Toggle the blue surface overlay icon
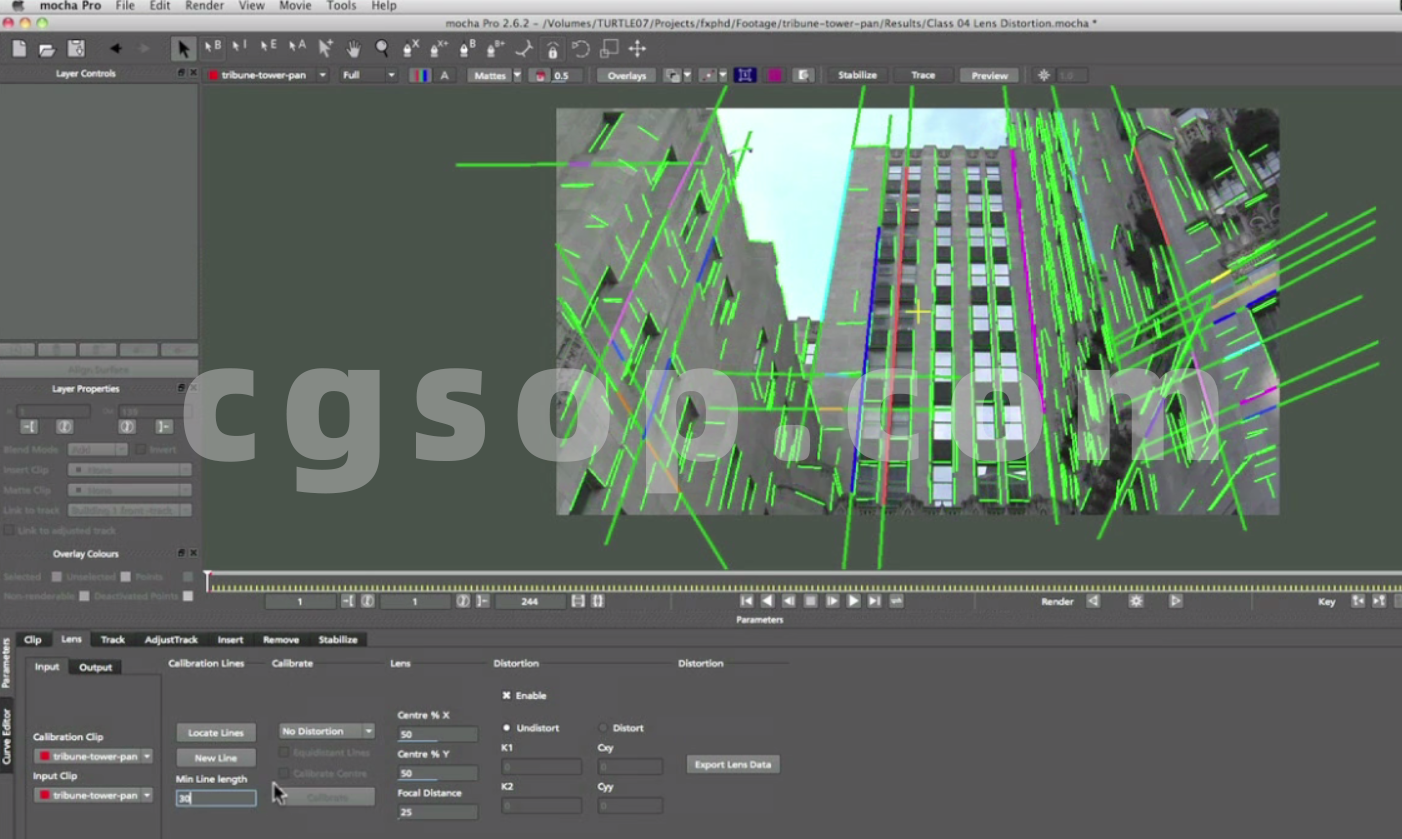Image resolution: width=1402 pixels, height=839 pixels. 744,75
